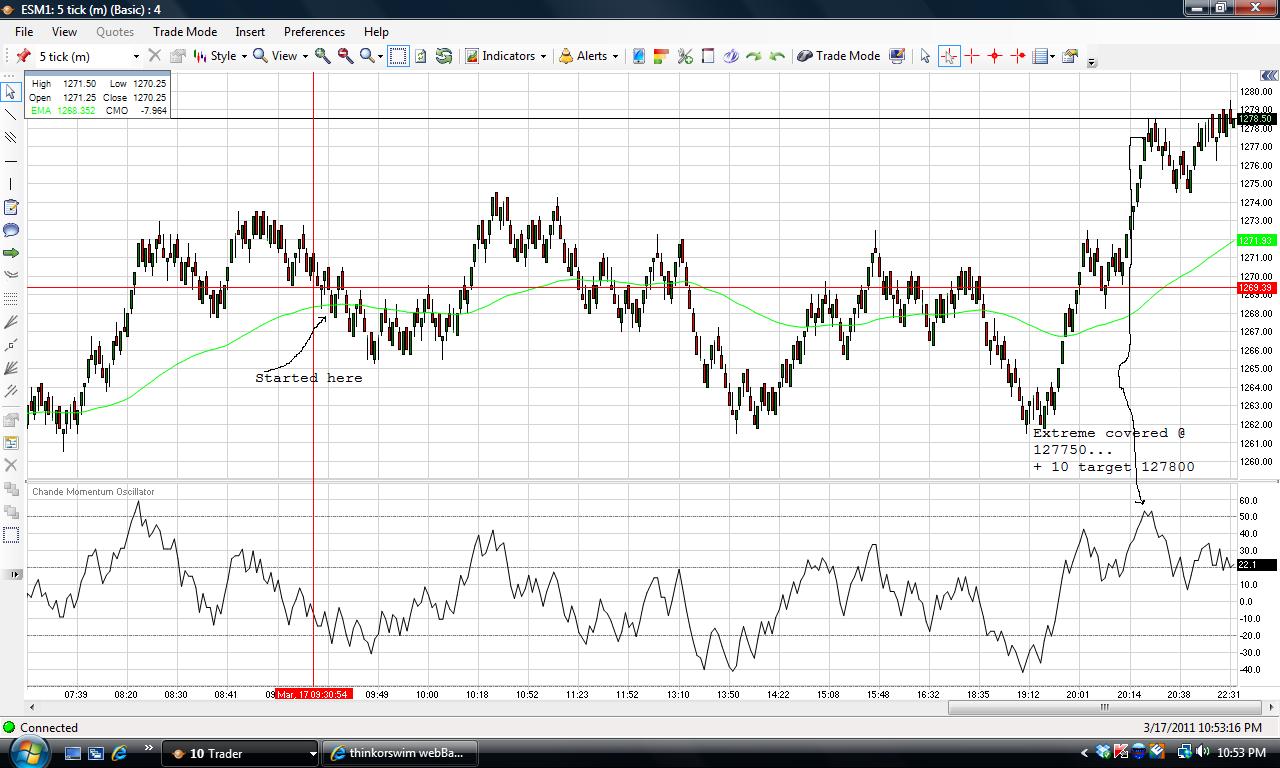Click the "Extreme covered @" annotation text
Viewport: 1280px width, 768px height.
(1108, 433)
